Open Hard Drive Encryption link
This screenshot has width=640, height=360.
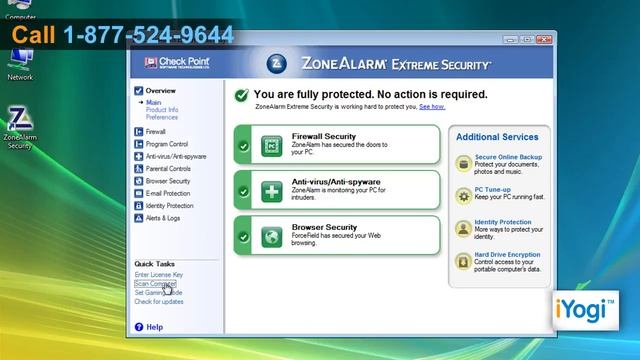(507, 254)
